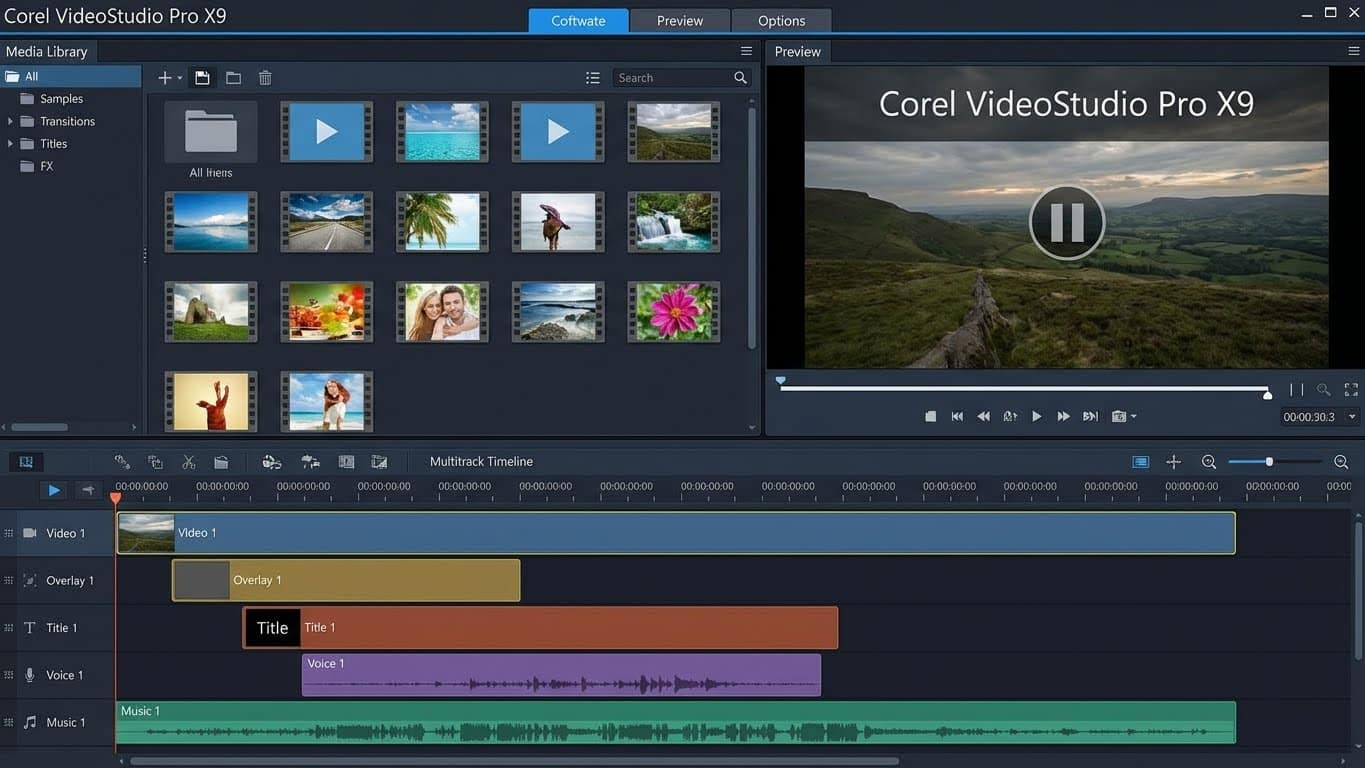The image size is (1365, 768).
Task: Open the Sound Mixer in the timeline toolbar
Action: point(308,461)
